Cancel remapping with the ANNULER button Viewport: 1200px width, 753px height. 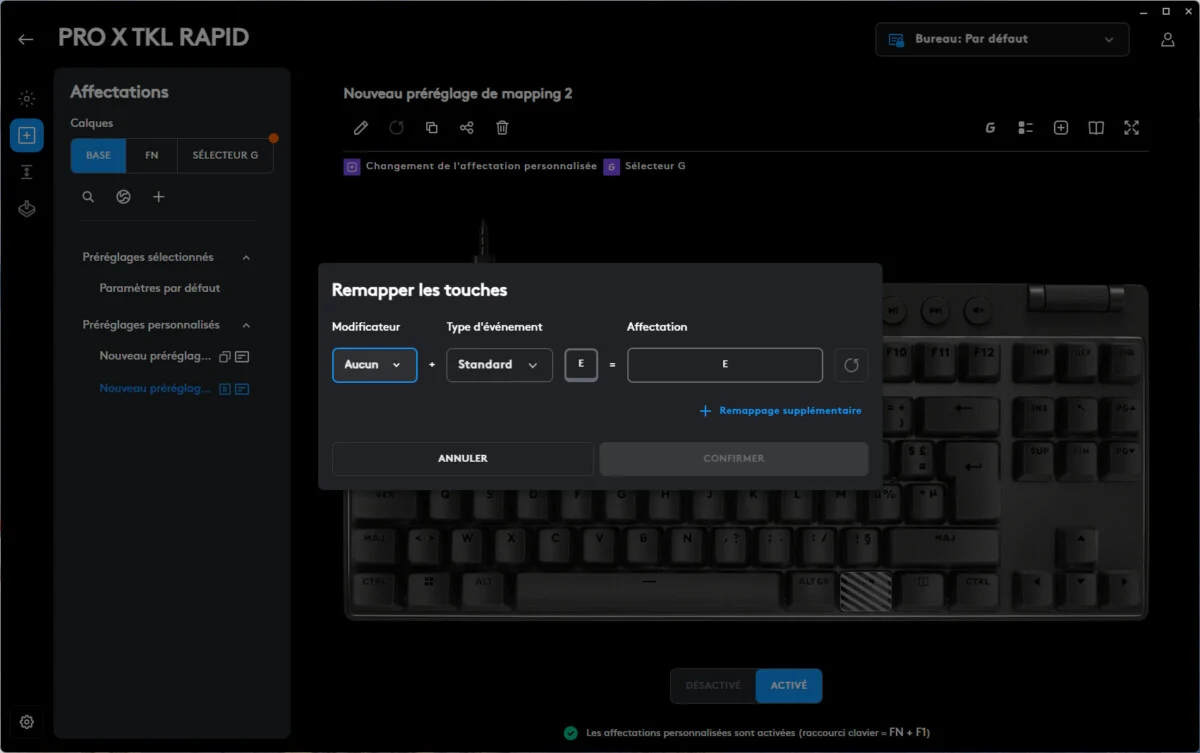point(462,458)
